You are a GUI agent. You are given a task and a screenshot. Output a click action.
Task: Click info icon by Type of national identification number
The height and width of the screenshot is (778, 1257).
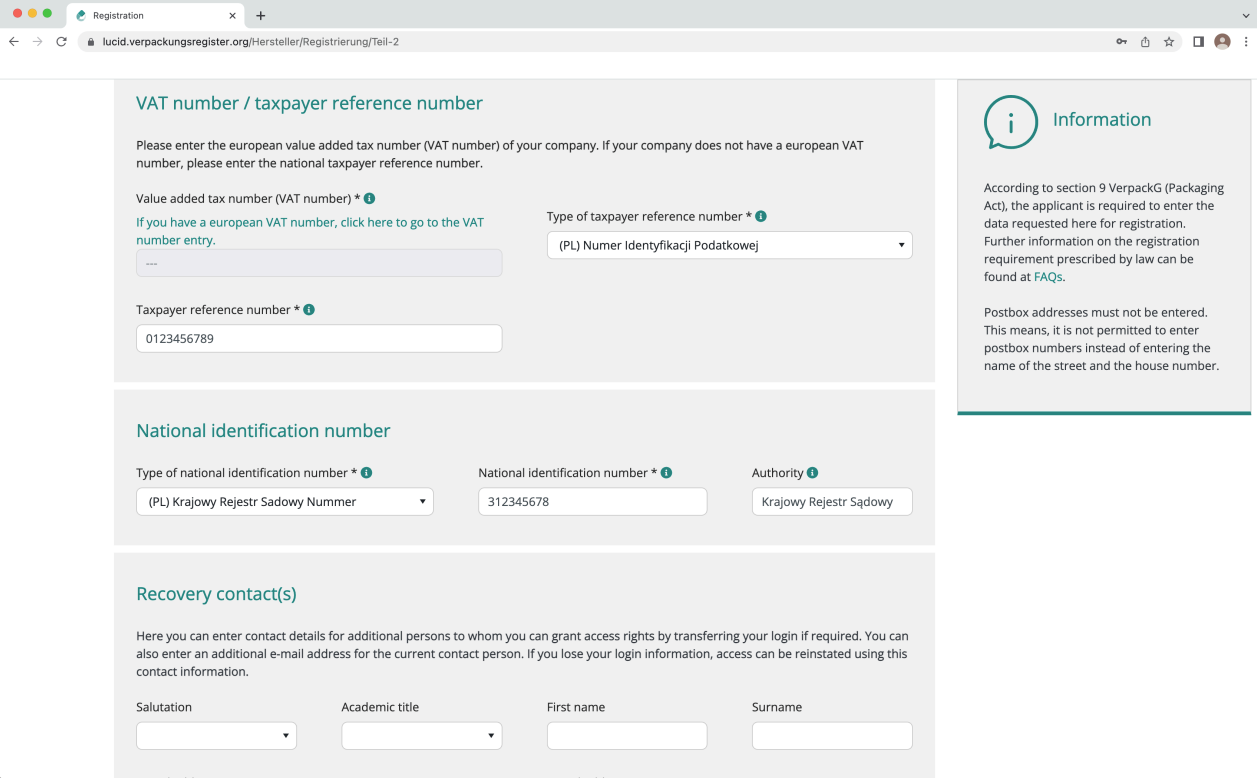coord(366,473)
